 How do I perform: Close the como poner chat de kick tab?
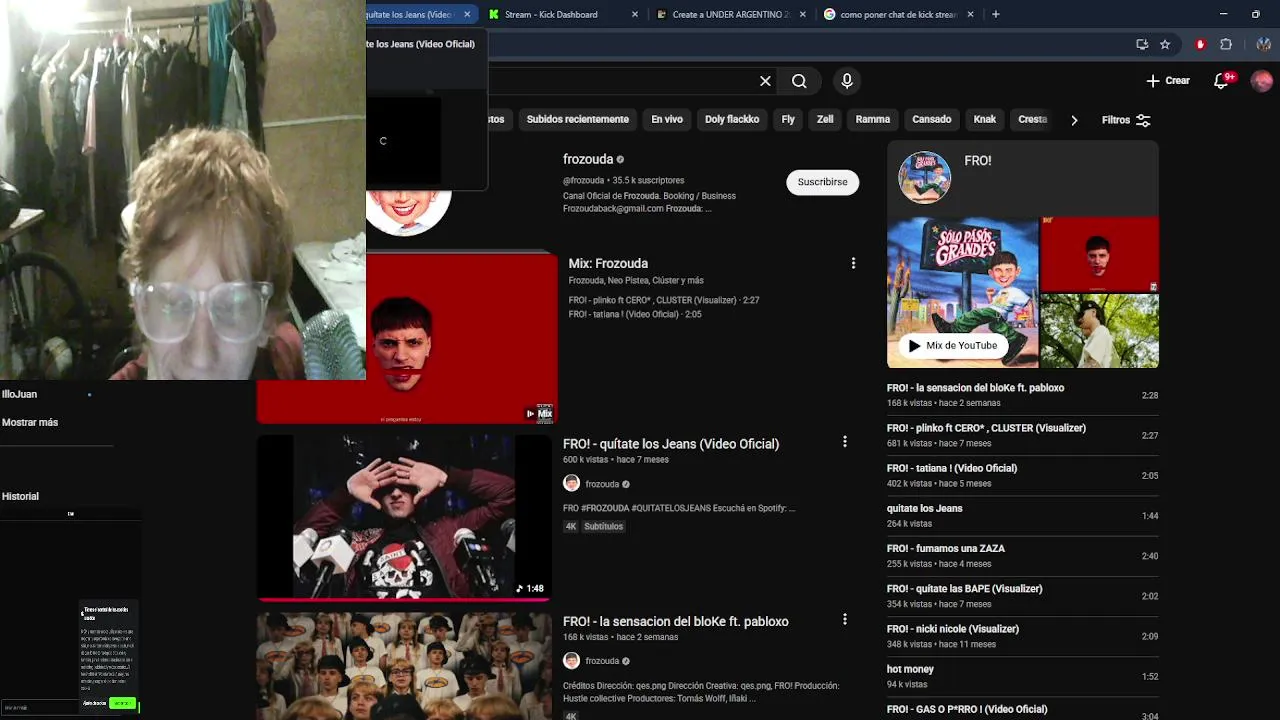pos(970,14)
